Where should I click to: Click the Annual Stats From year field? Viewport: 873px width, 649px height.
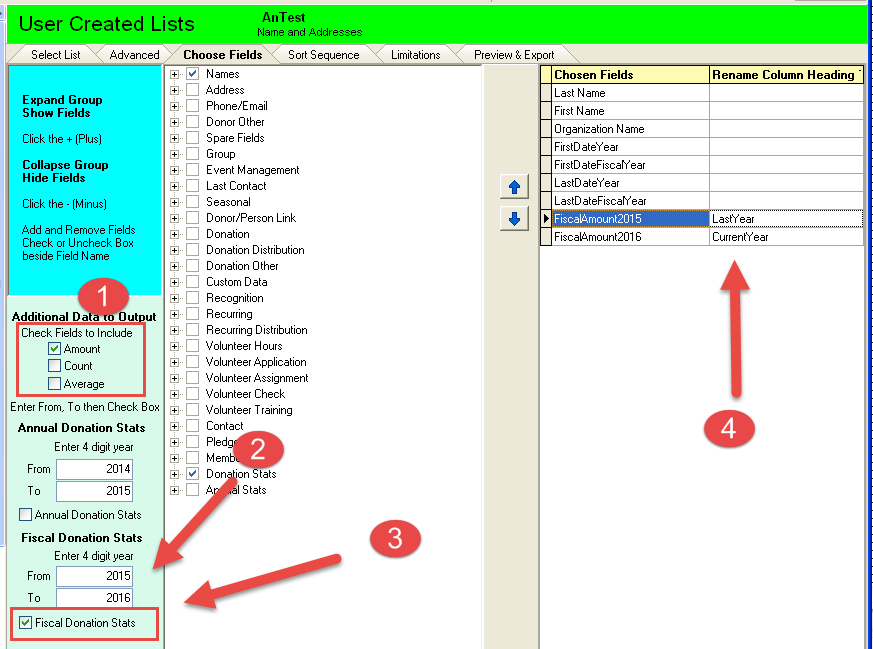point(94,469)
